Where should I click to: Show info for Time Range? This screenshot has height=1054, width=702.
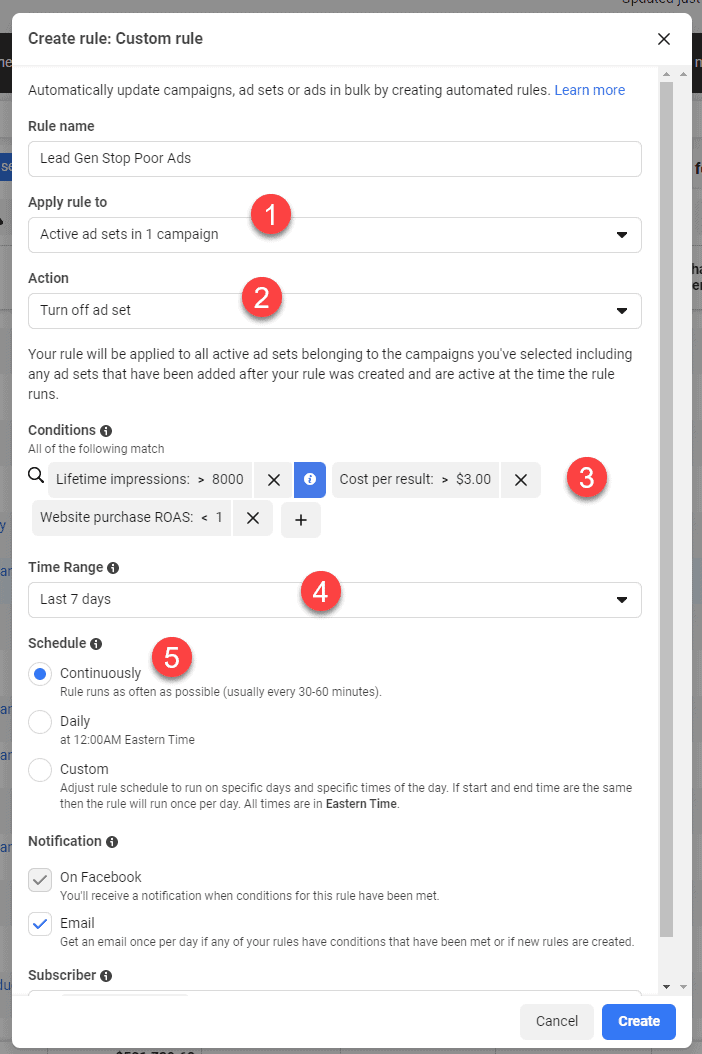113,568
